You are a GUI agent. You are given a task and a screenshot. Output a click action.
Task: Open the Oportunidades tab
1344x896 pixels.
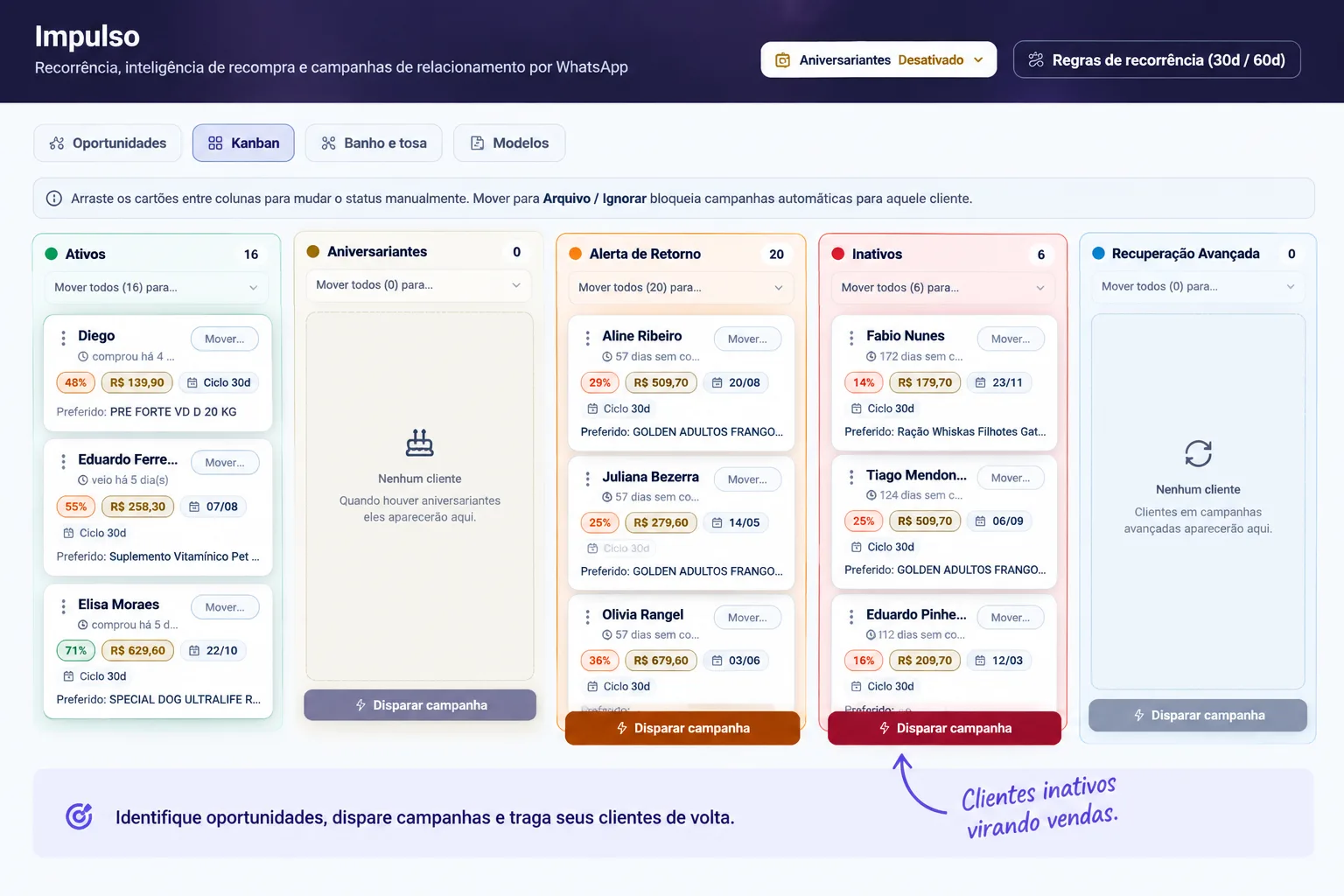tap(108, 143)
